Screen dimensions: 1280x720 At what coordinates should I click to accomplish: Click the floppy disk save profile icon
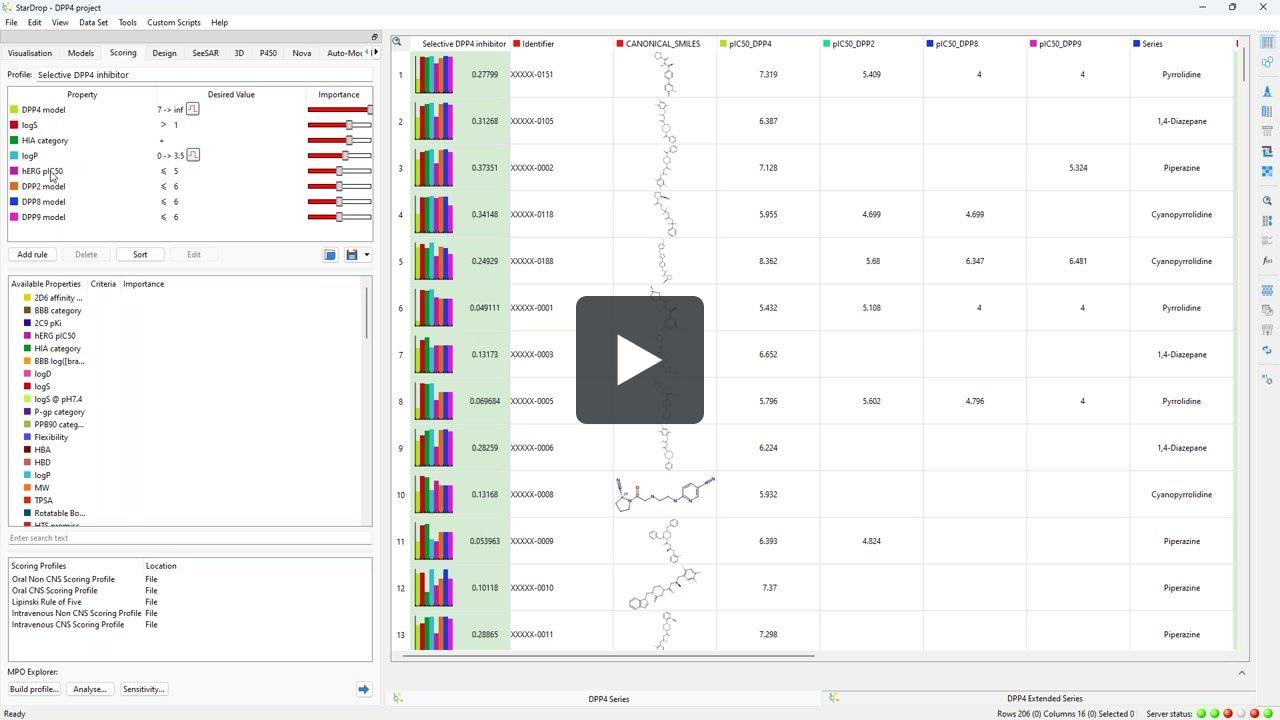click(351, 255)
